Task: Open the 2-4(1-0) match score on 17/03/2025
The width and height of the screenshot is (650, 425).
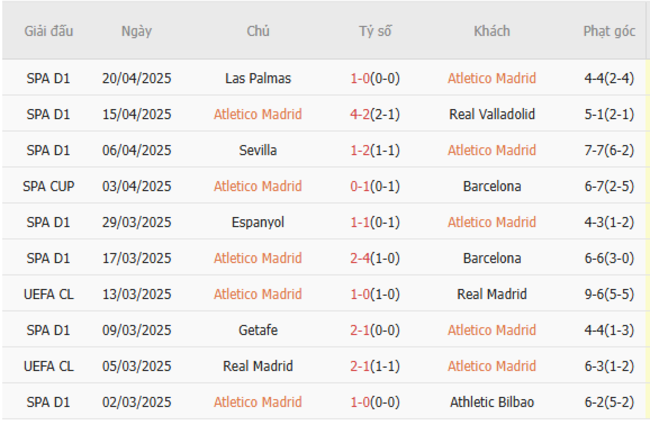Action: point(375,258)
